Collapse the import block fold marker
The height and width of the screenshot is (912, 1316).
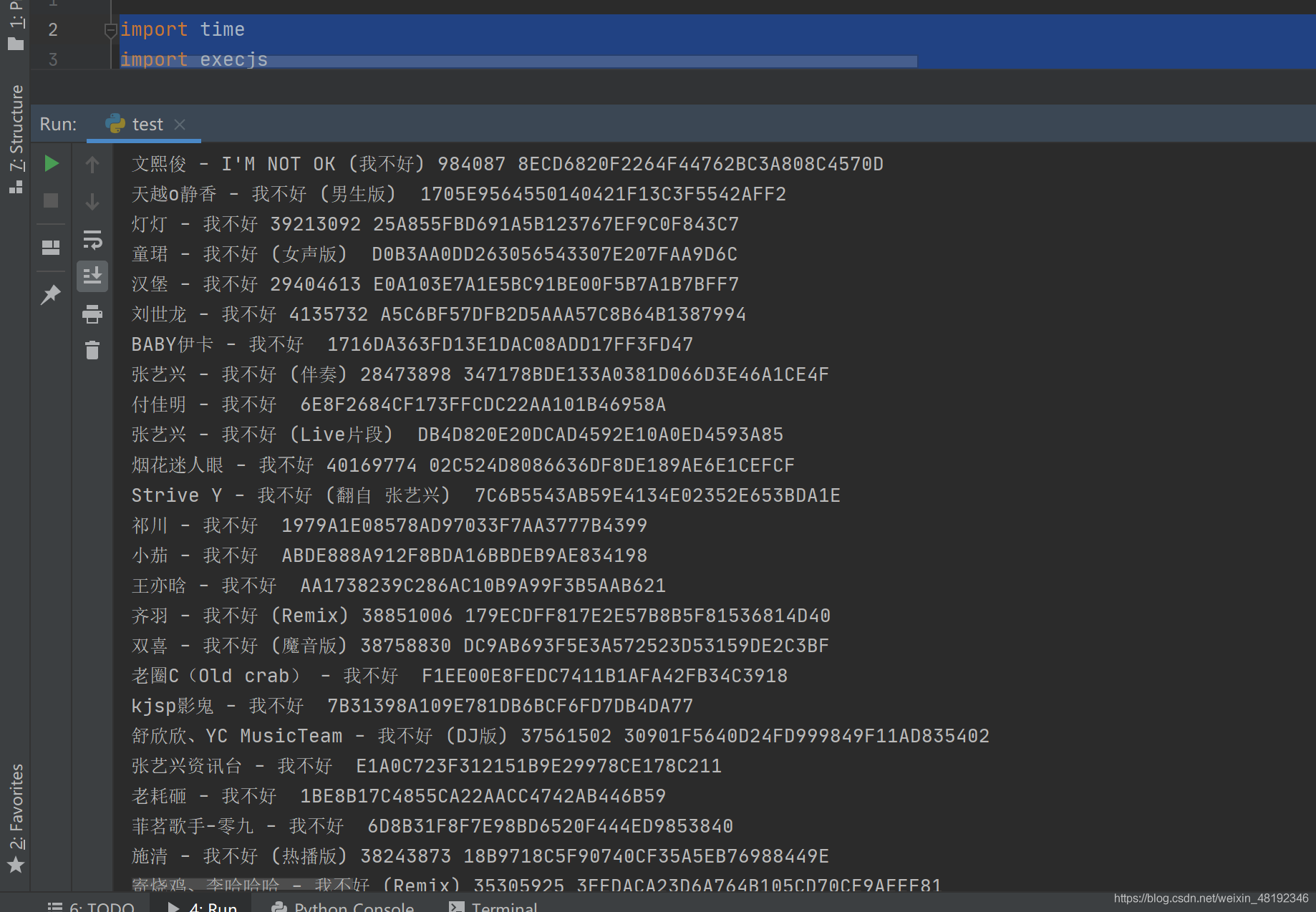[110, 30]
